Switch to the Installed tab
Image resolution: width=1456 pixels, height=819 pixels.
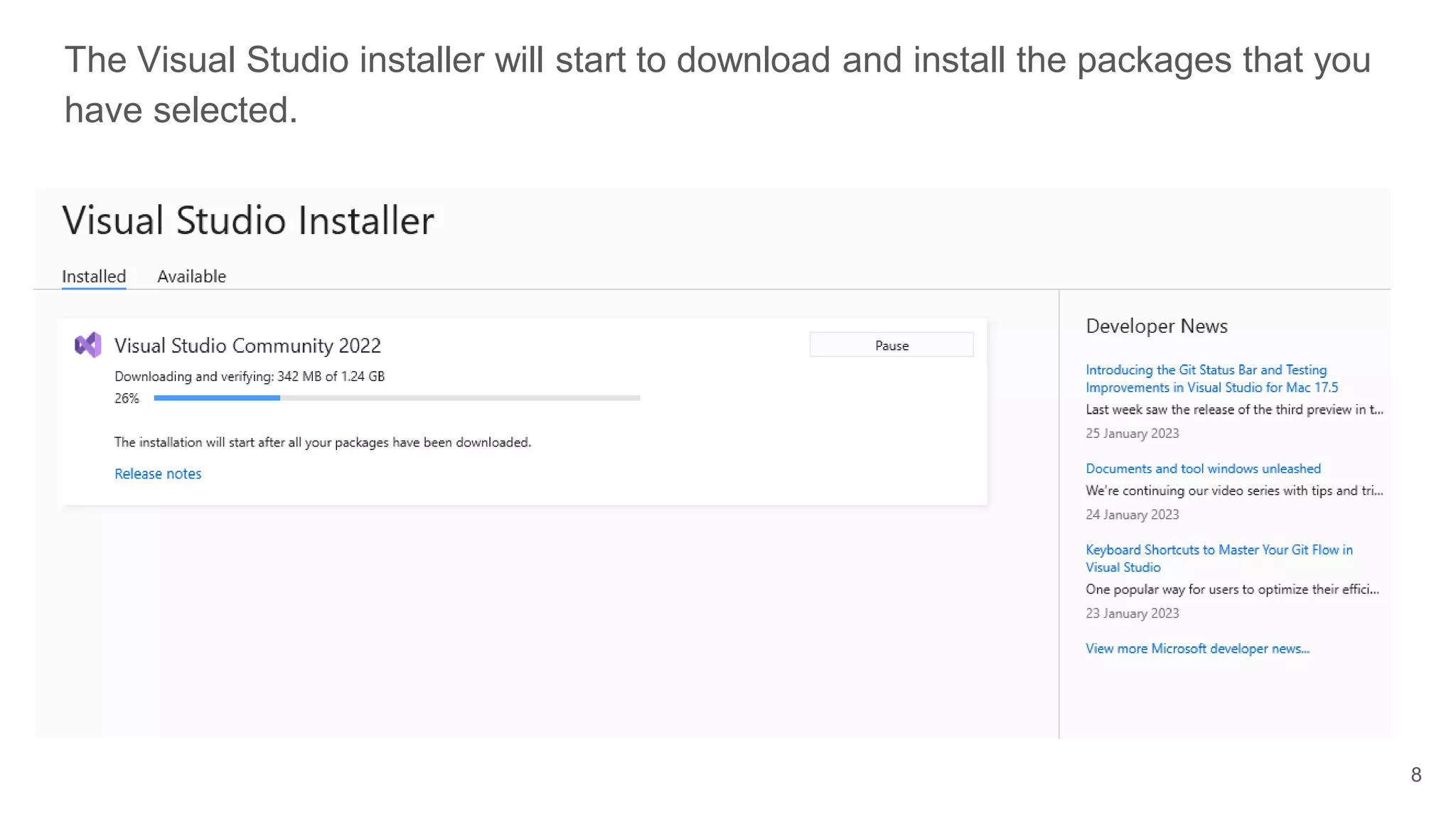[x=94, y=277]
